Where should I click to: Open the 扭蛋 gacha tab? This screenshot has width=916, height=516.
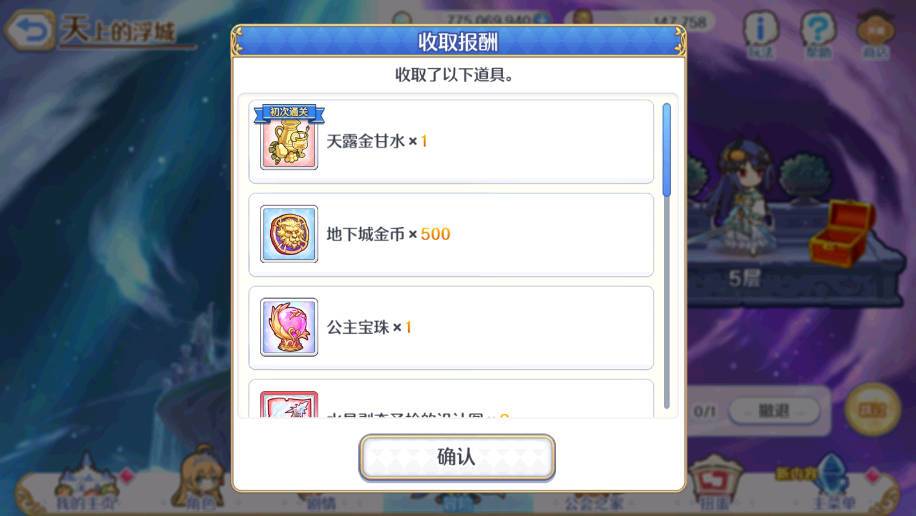point(715,483)
